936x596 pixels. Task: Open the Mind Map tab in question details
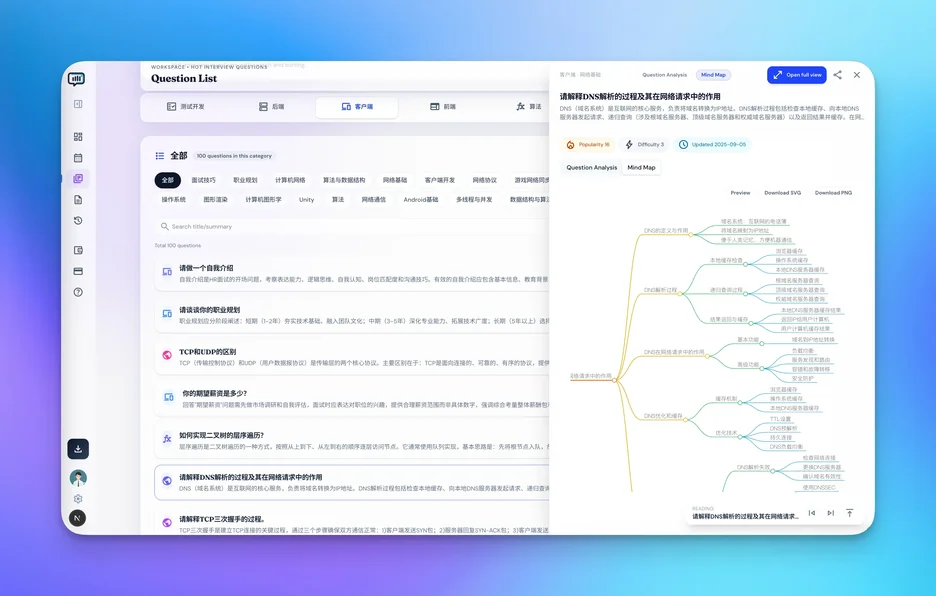[x=640, y=167]
